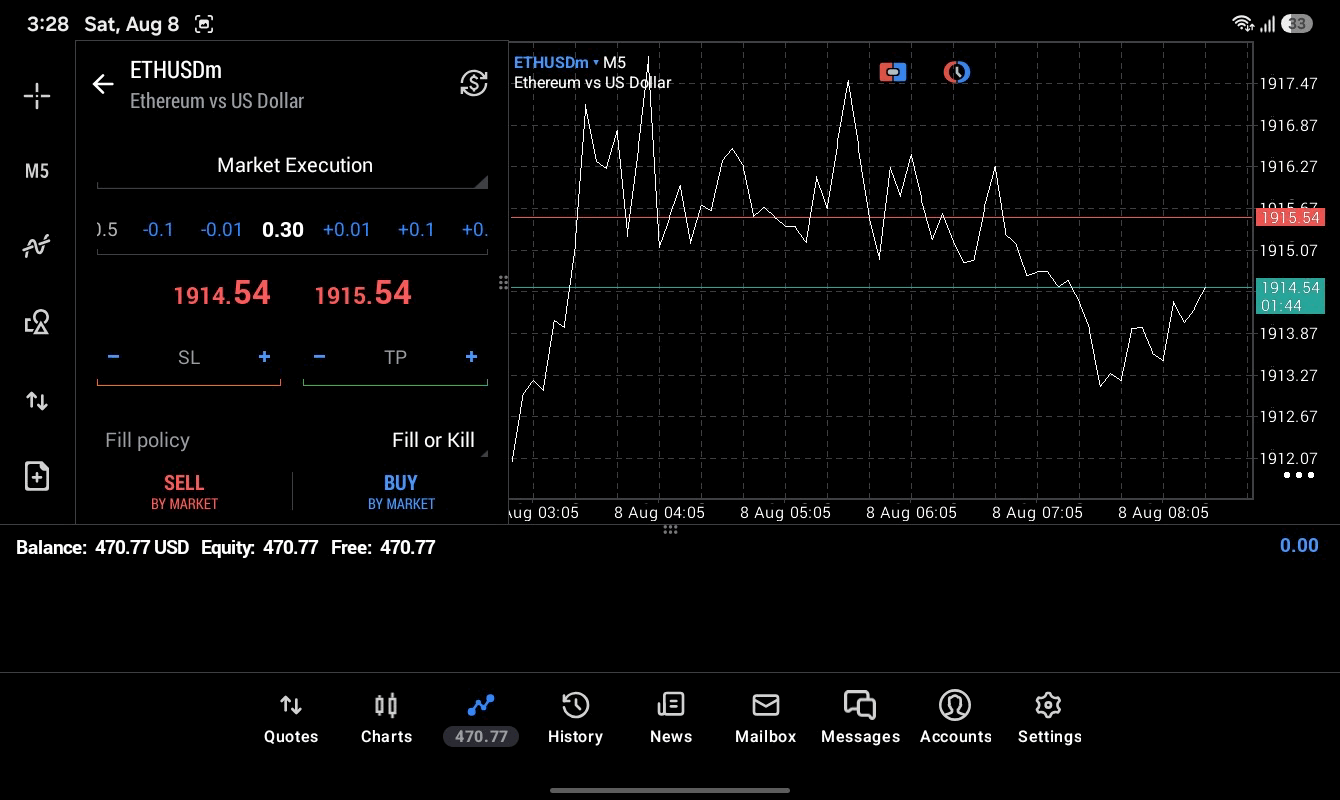Tap the 1917.47 price axis label
This screenshot has height=800, width=1340.
point(1289,84)
